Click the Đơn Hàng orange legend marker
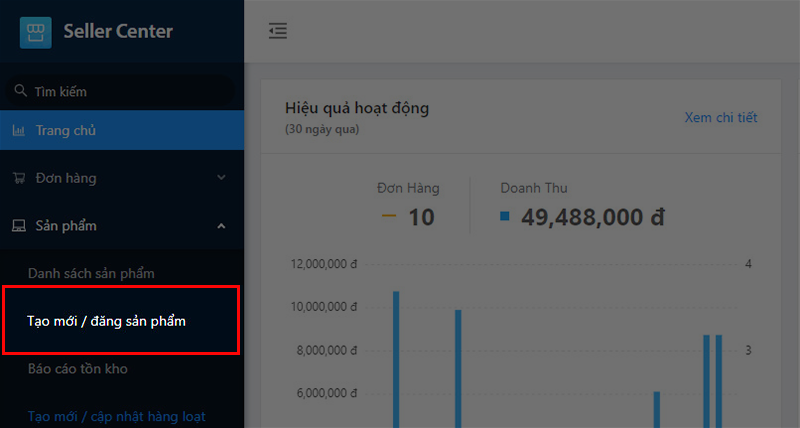 click(389, 216)
